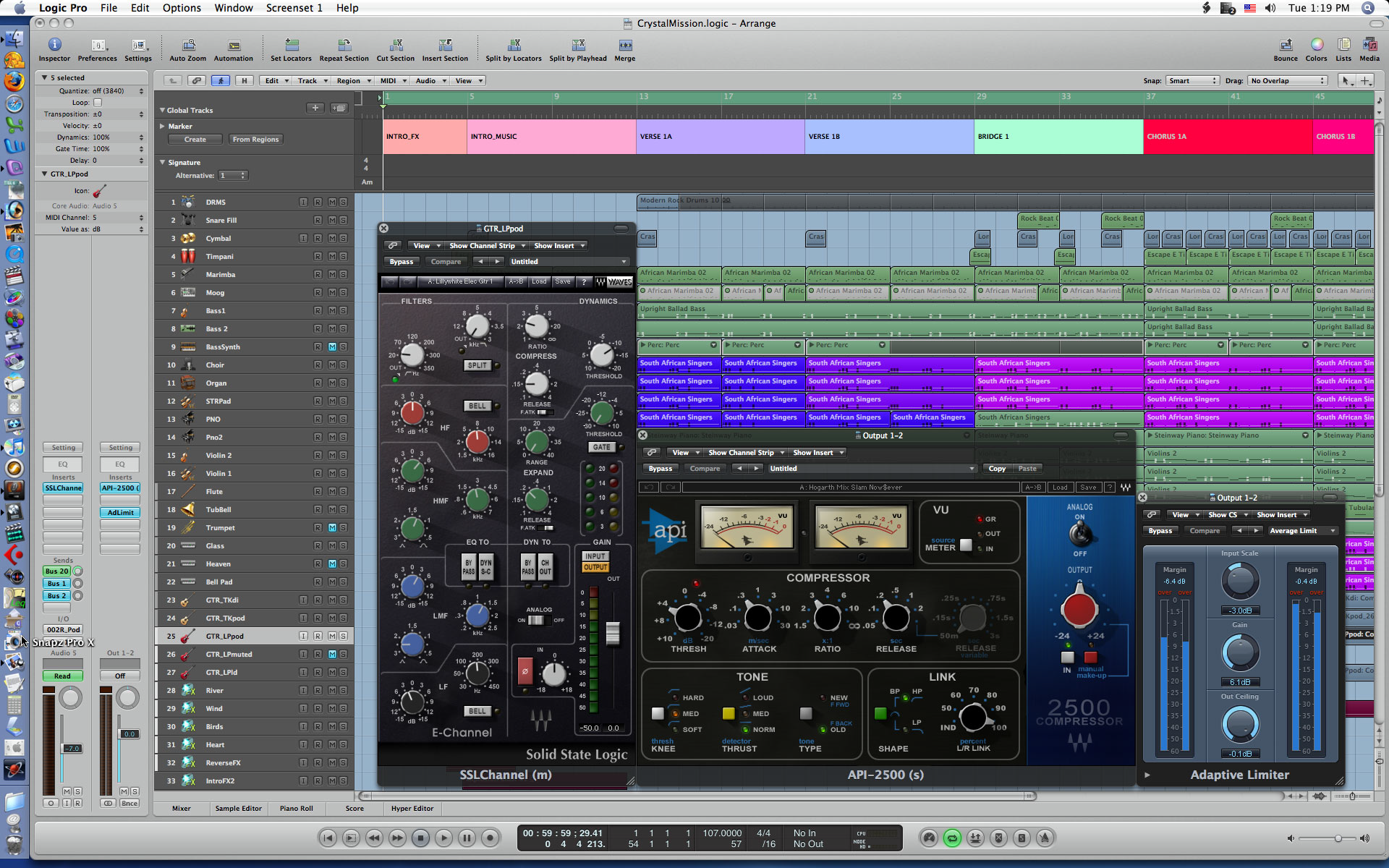Viewport: 1389px width, 868px height.
Task: Click the Cut Section icon
Action: coord(395,45)
